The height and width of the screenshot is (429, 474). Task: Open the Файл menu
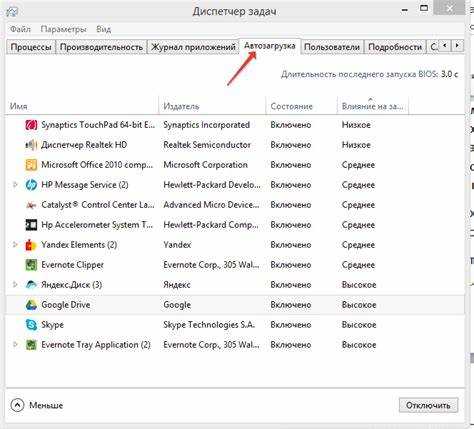pyautogui.click(x=20, y=29)
